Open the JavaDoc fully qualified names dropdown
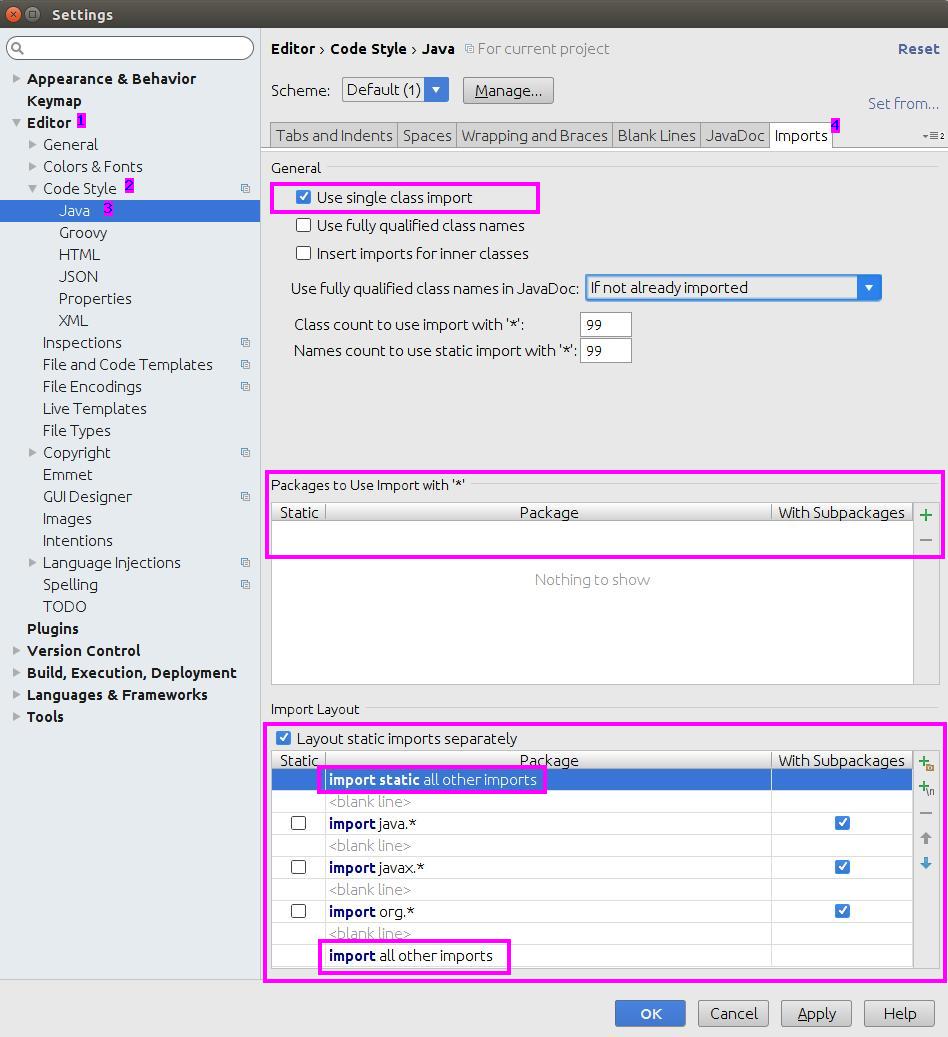Viewport: 948px width, 1037px height. 869,287
